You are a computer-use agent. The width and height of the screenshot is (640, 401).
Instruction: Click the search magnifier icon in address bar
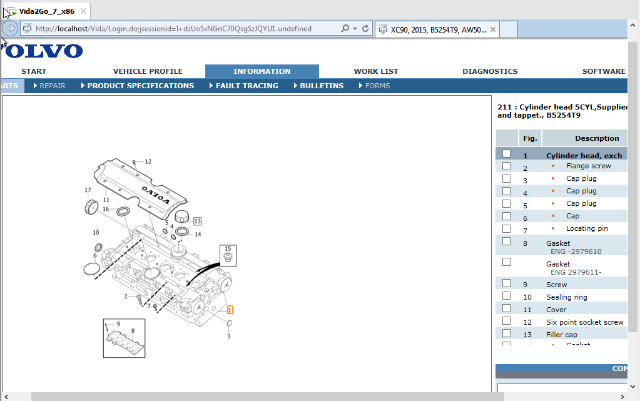[345, 29]
